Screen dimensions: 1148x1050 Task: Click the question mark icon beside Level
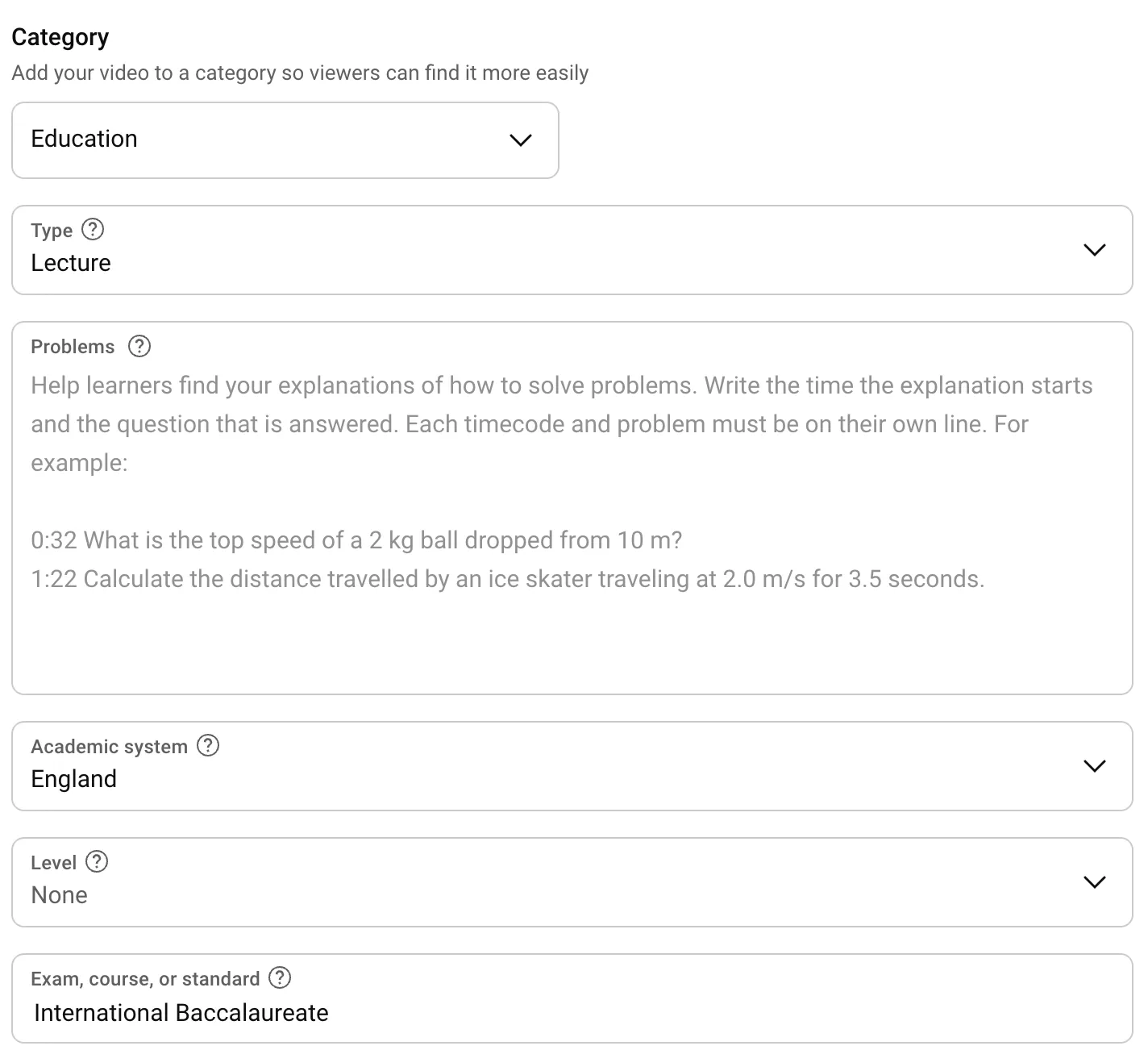click(x=97, y=861)
